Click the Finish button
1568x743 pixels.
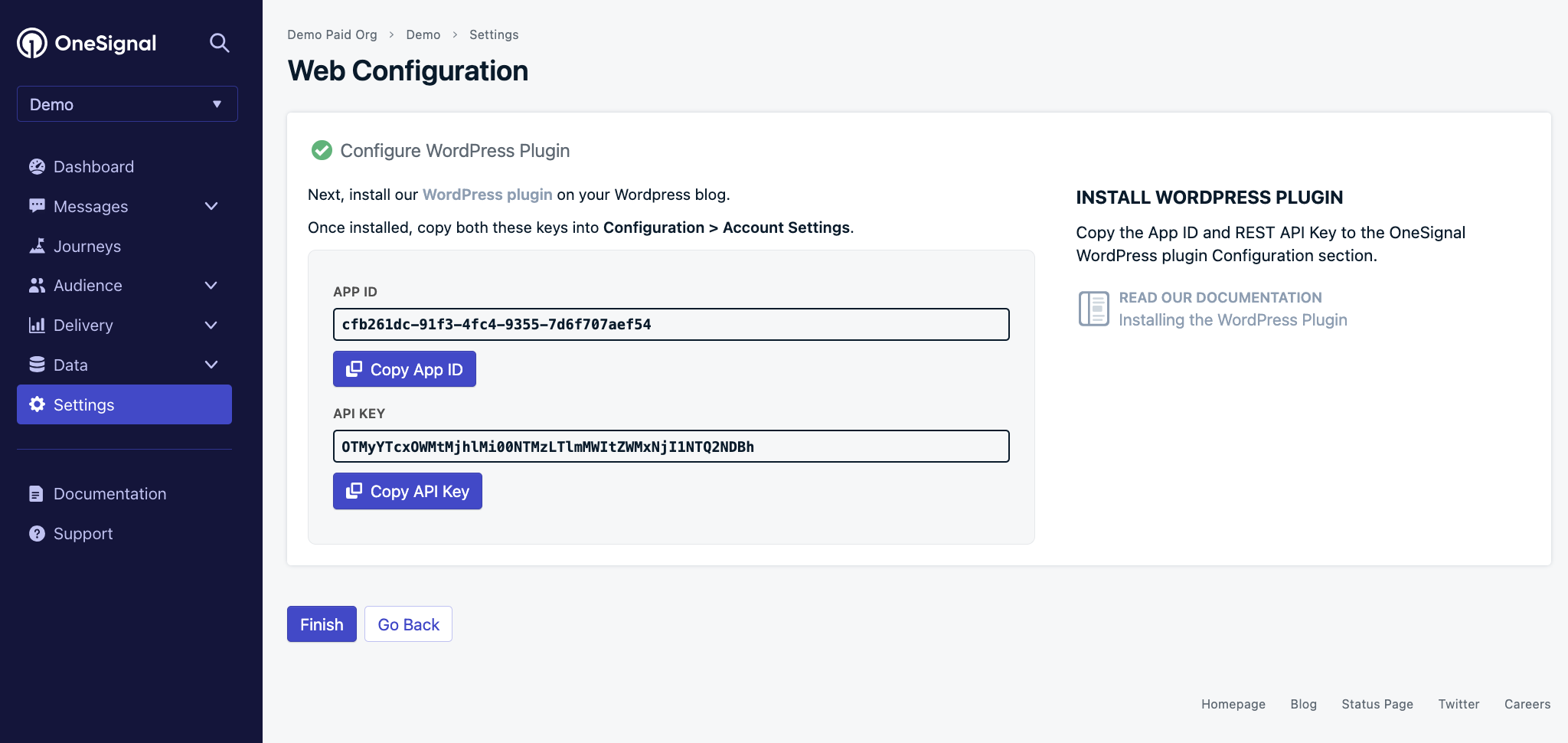tap(322, 624)
